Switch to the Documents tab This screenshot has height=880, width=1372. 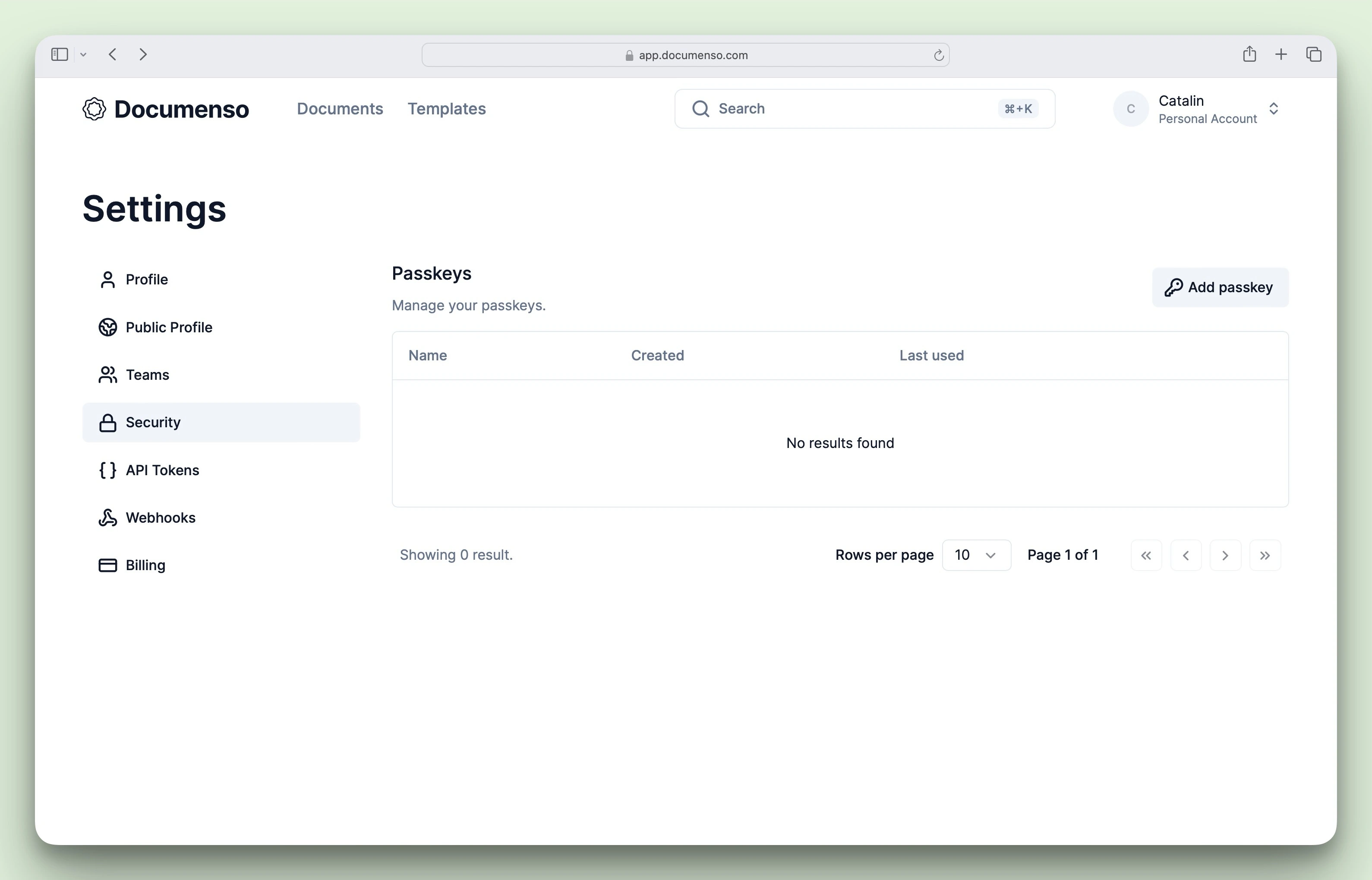click(340, 109)
